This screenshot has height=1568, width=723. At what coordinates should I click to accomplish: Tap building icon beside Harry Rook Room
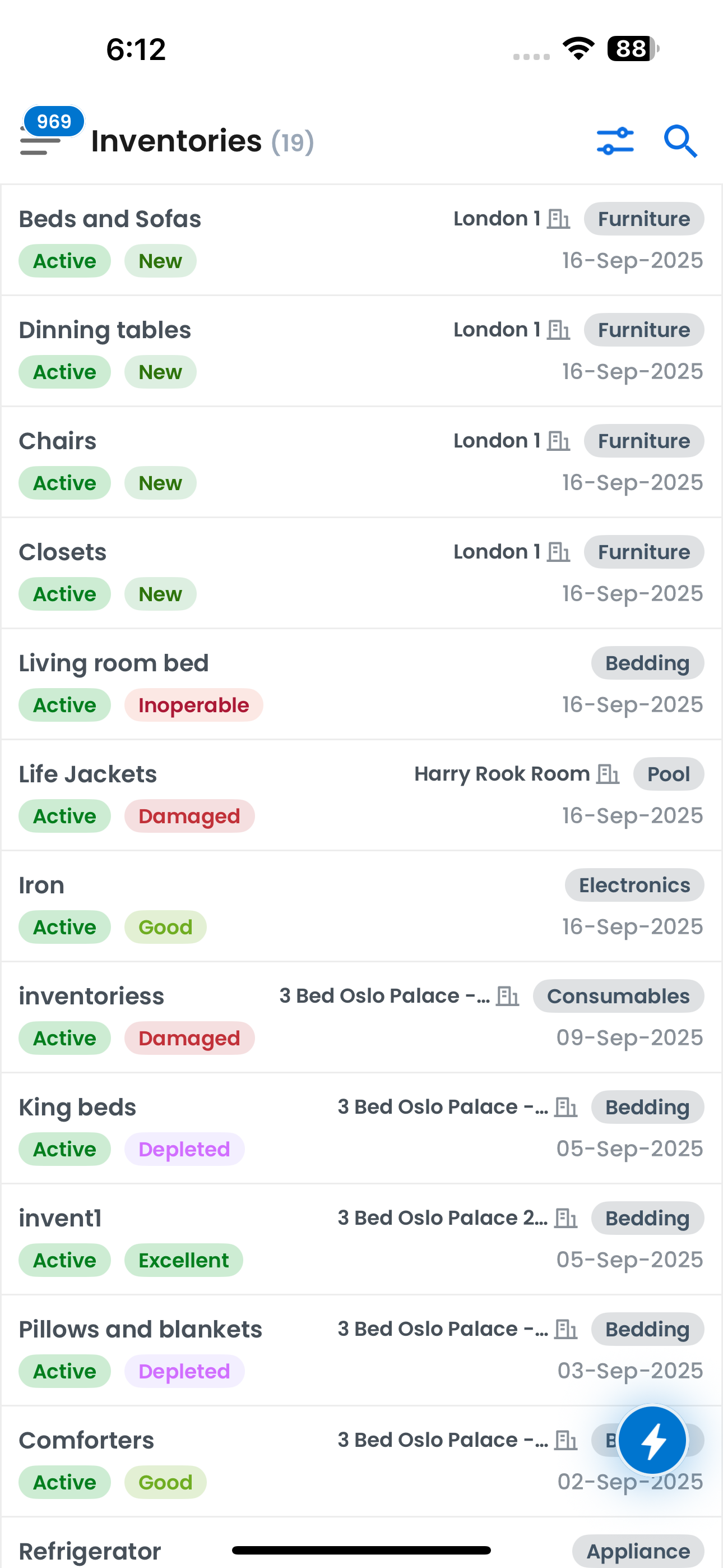608,774
